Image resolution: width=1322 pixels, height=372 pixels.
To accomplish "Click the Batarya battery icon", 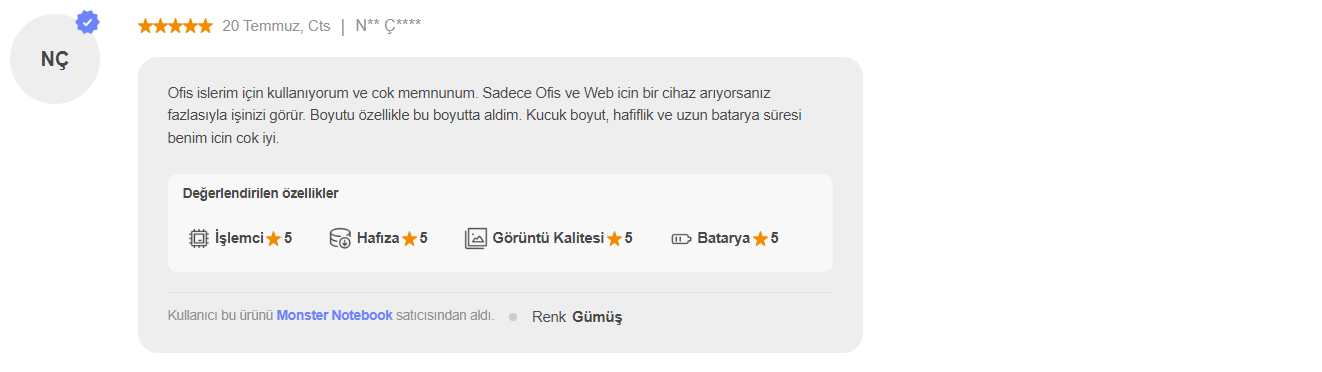I will (681, 239).
